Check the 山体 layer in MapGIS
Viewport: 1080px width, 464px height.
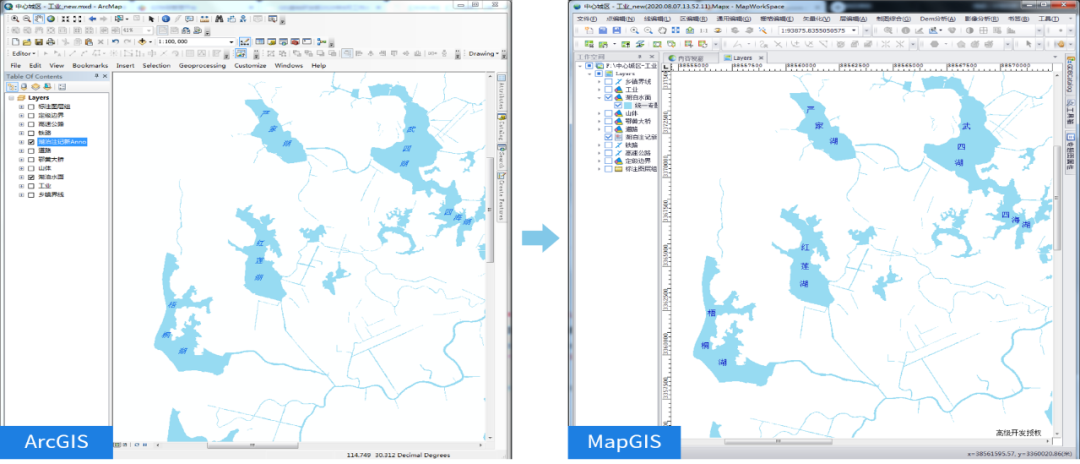(608, 113)
